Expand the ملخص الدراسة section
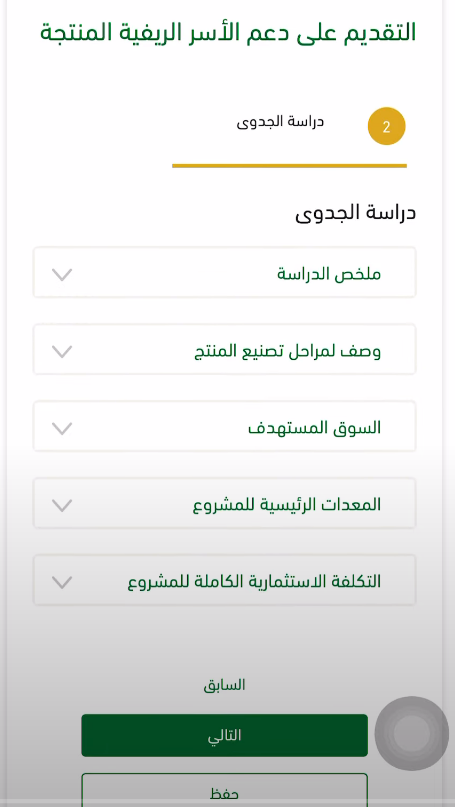Image resolution: width=455 pixels, height=807 pixels. 224,273
